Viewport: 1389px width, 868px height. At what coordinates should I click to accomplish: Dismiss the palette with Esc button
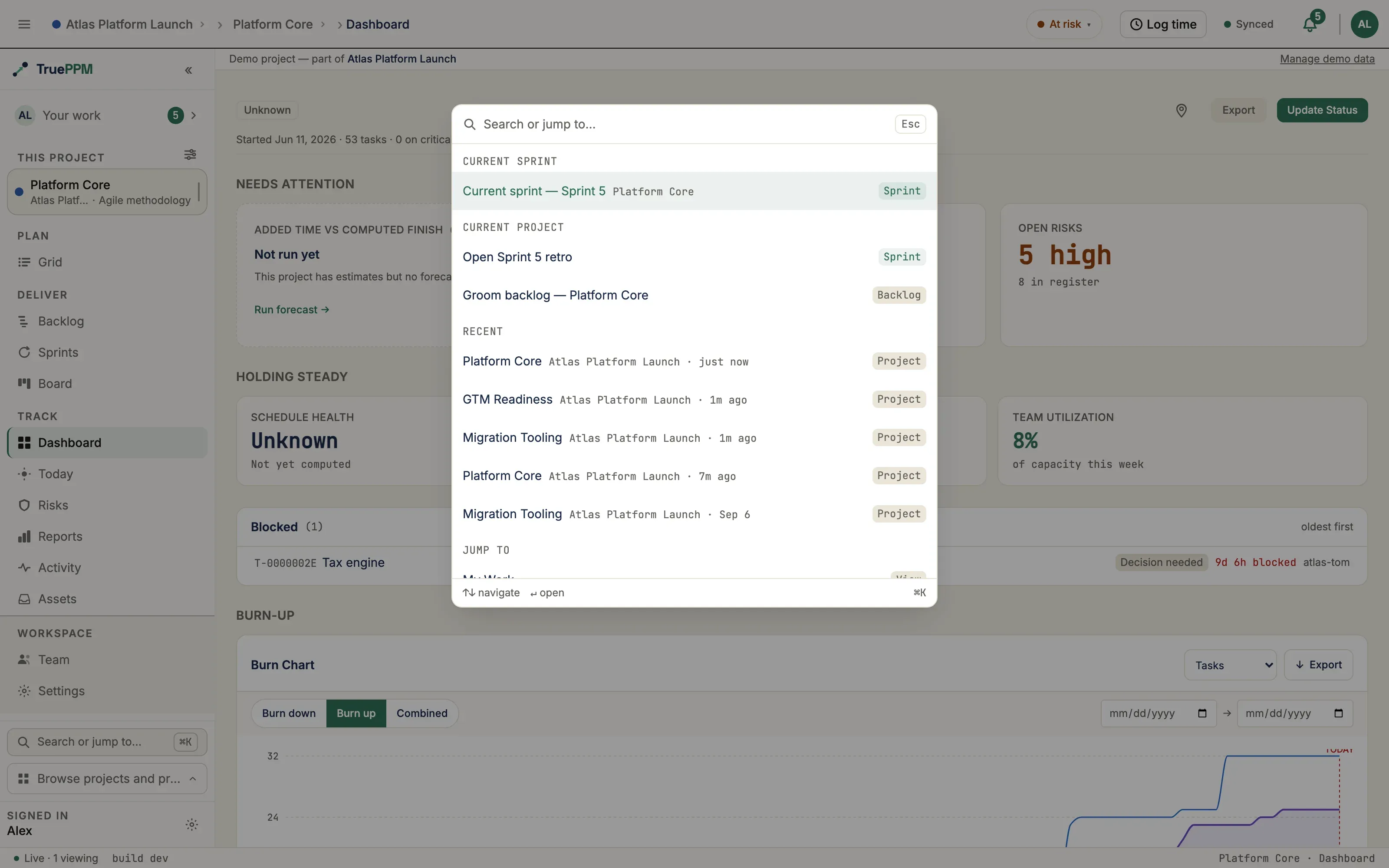click(910, 125)
